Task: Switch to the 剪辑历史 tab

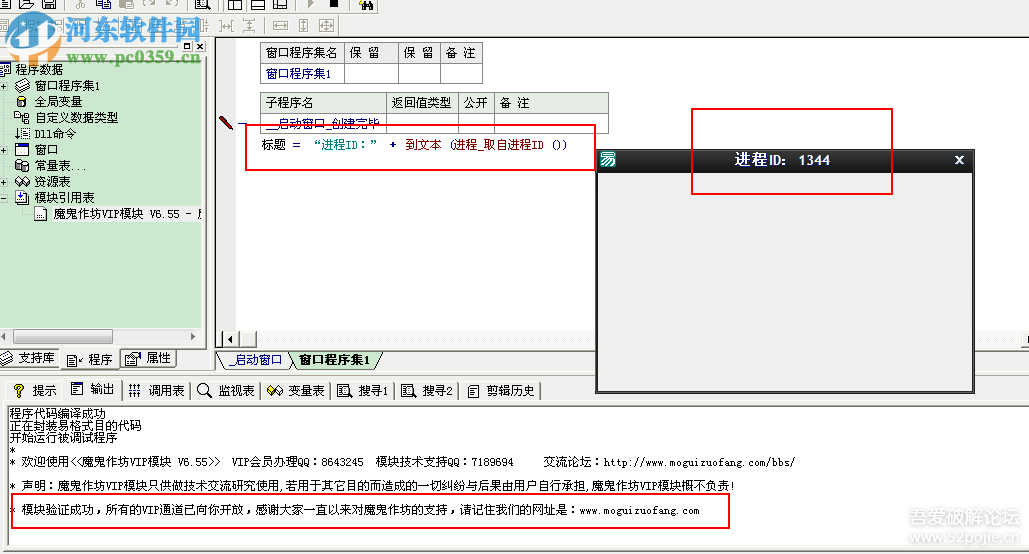Action: (501, 391)
